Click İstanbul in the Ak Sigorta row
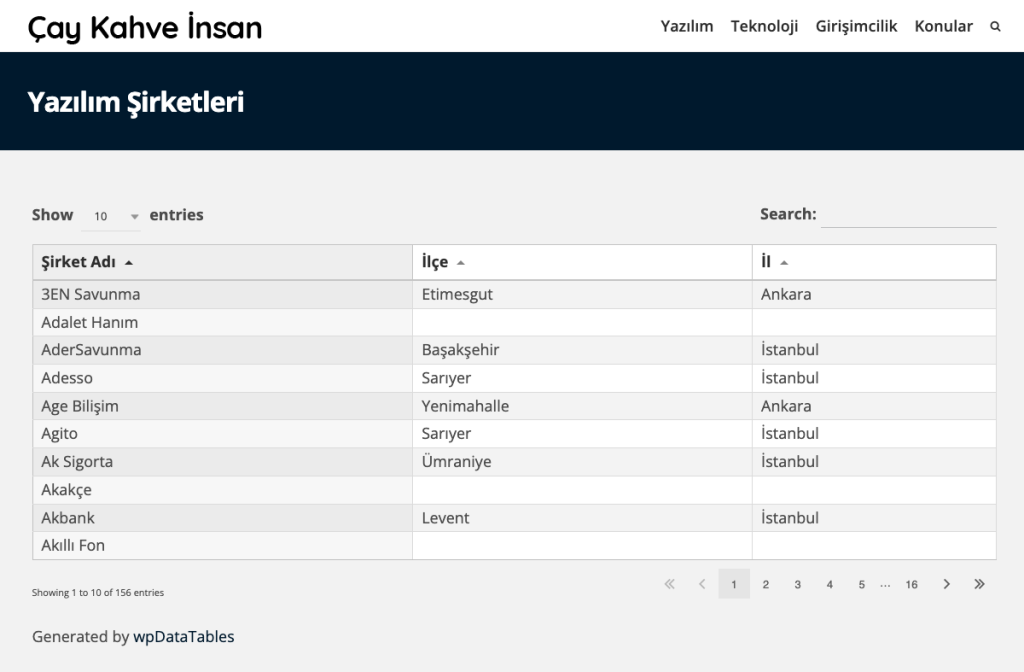This screenshot has width=1024, height=672. 874,462
